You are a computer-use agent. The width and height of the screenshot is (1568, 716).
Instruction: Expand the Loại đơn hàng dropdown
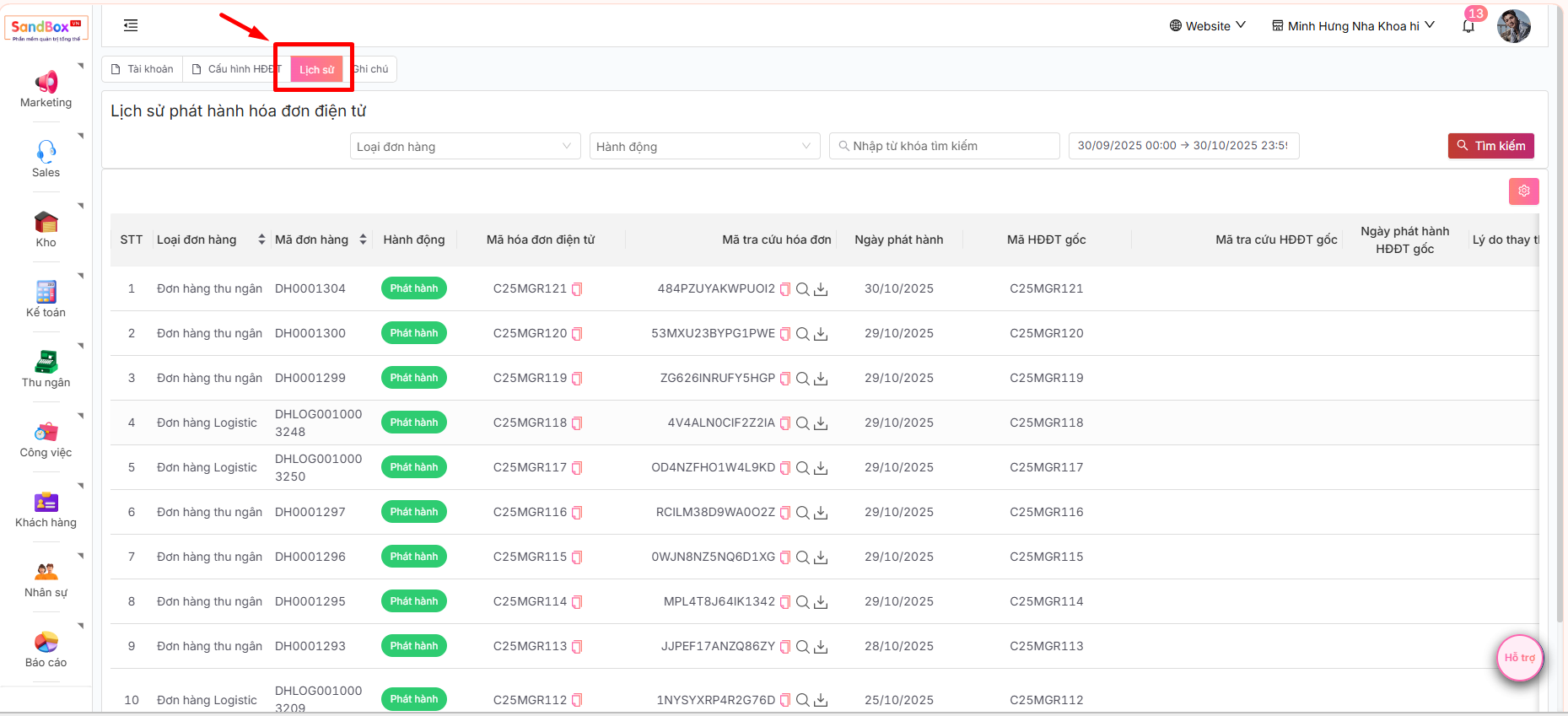click(465, 146)
